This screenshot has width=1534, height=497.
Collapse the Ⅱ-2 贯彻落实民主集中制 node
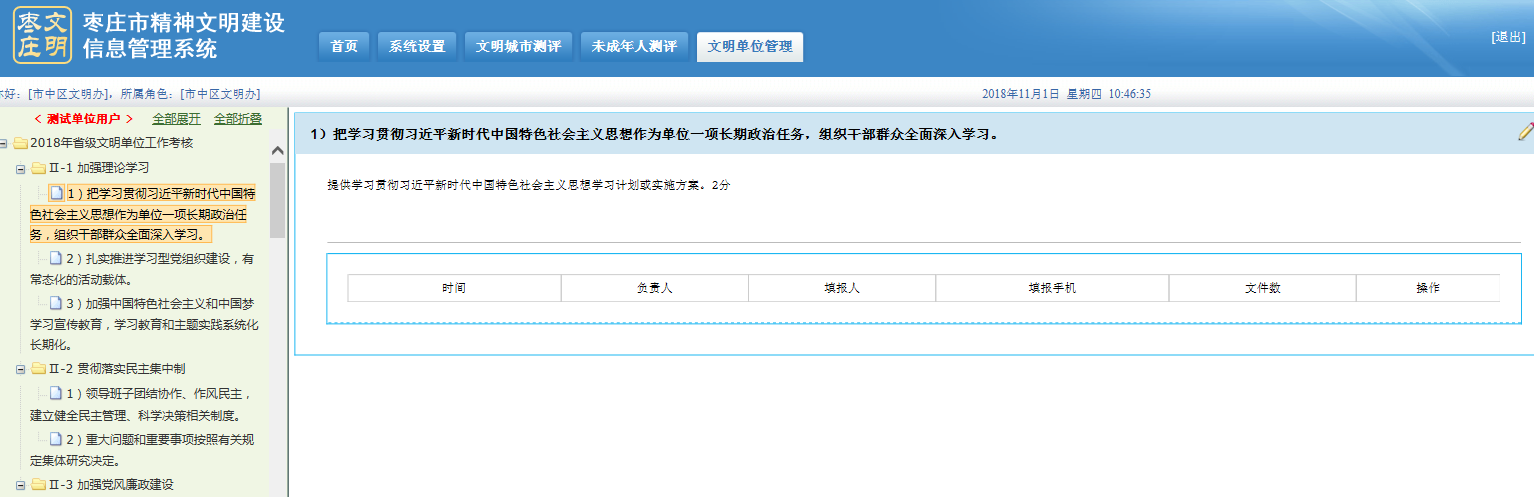pyautogui.click(x=21, y=369)
